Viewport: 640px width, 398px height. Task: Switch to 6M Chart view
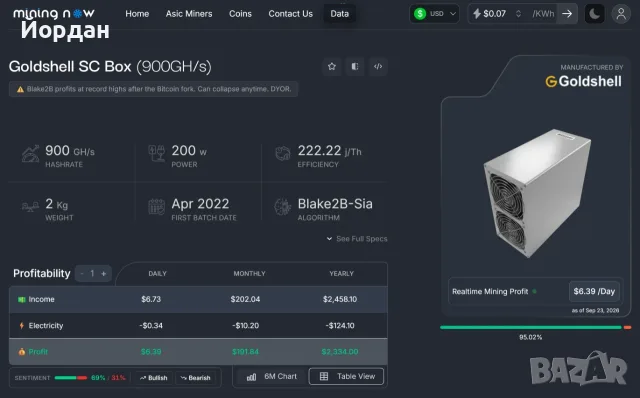click(272, 376)
